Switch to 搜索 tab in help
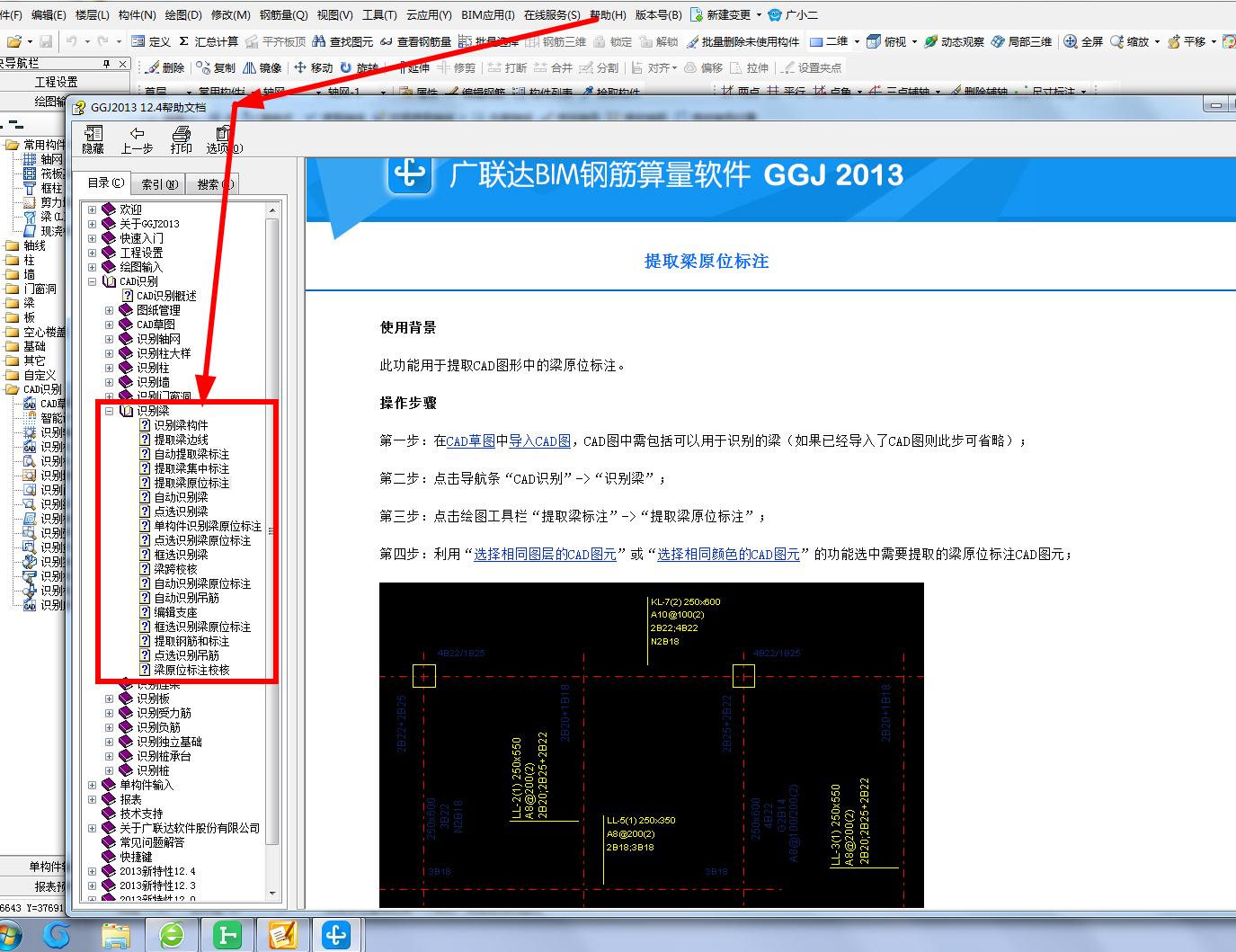Screen dimensions: 1236x952 click(x=214, y=184)
